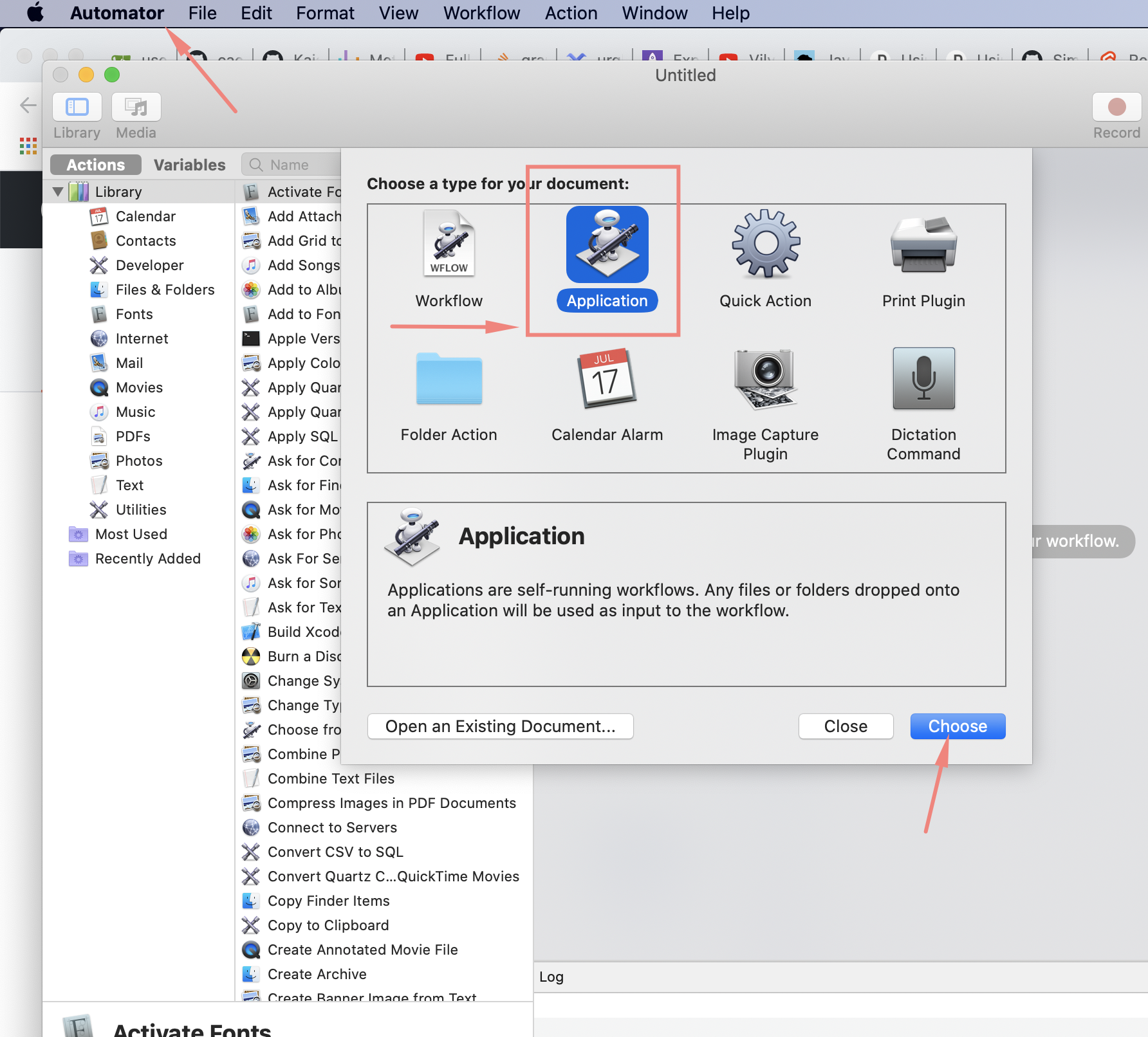Select Music category in Library

point(135,412)
